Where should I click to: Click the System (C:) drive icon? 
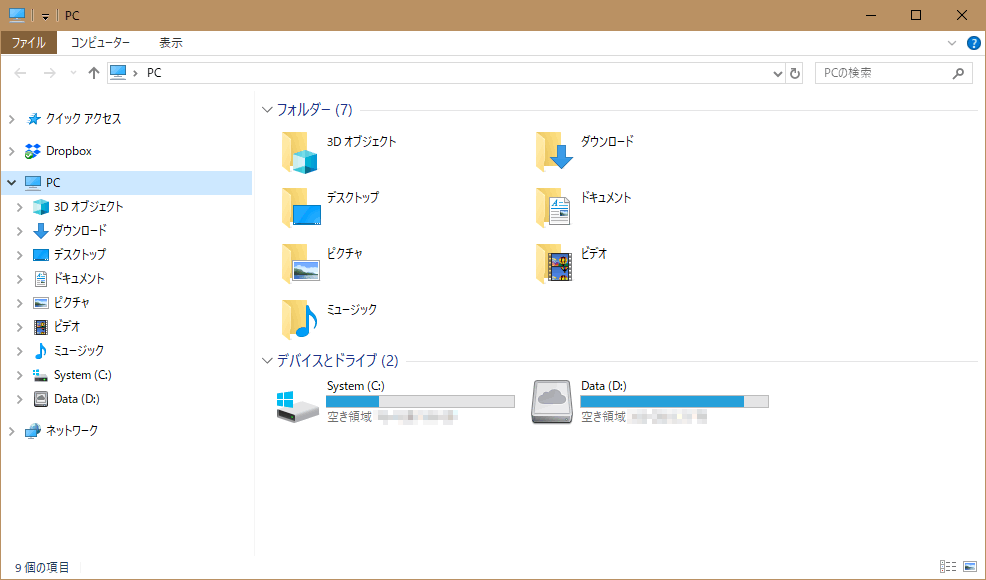(x=297, y=404)
